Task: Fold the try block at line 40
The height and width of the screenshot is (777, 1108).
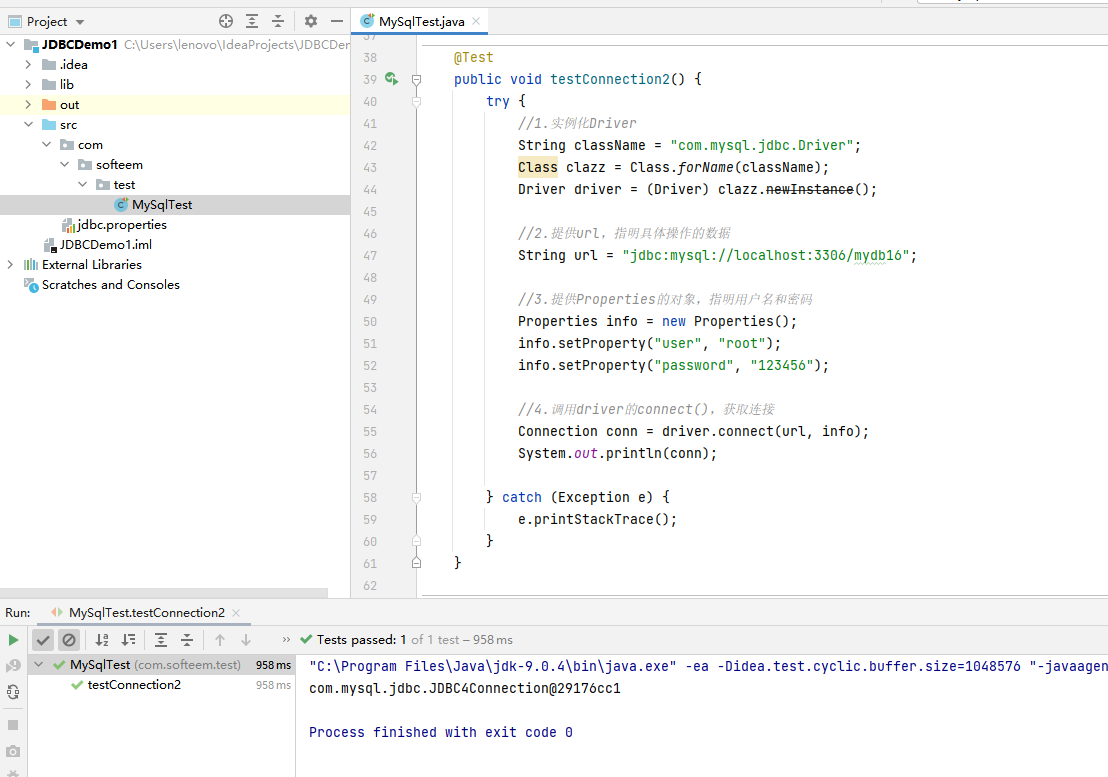Action: (x=416, y=102)
